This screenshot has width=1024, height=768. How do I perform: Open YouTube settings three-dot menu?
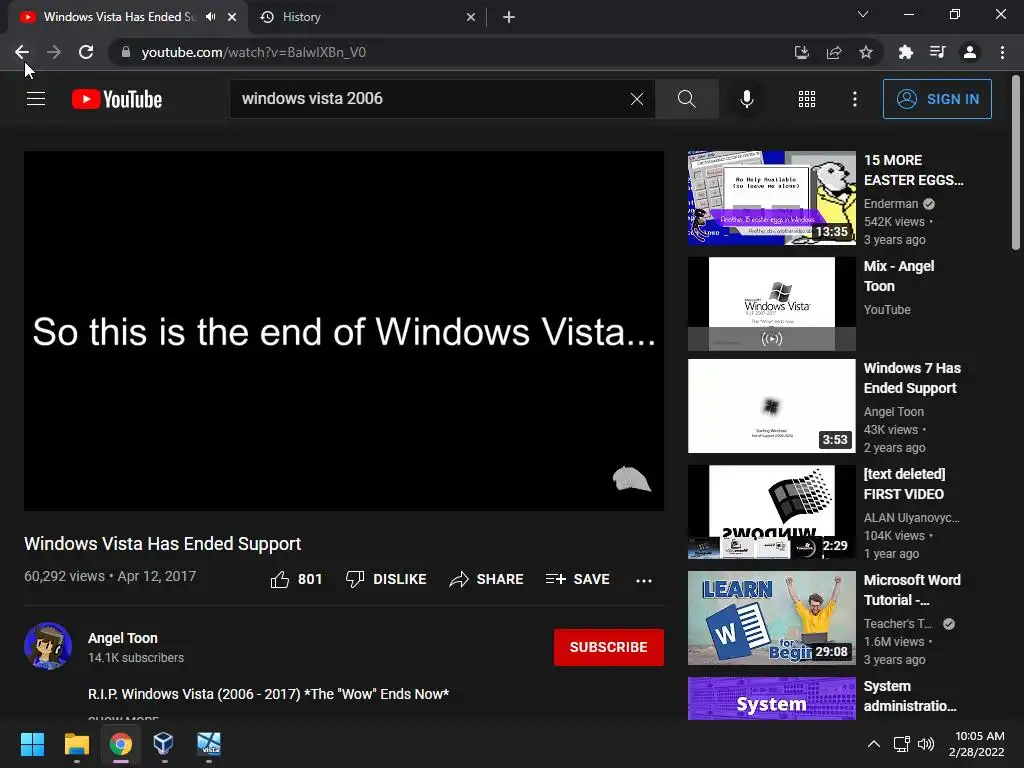pyautogui.click(x=855, y=99)
